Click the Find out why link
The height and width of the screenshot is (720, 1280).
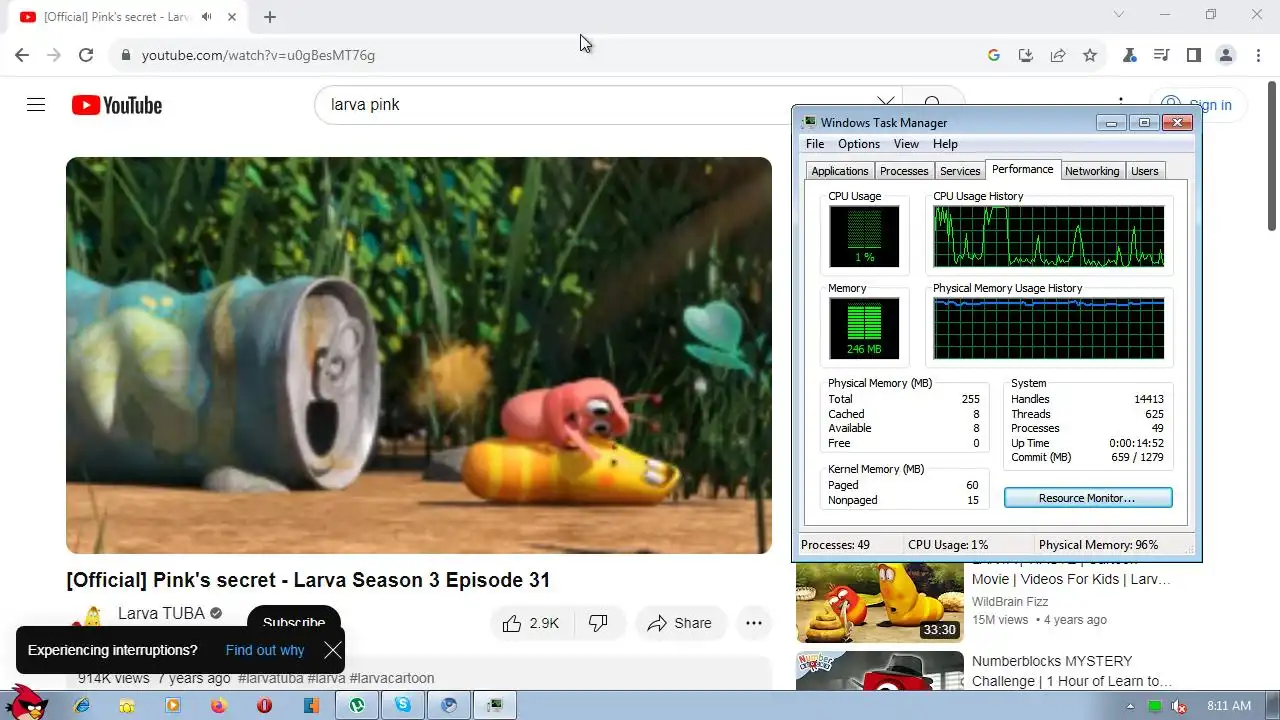click(265, 650)
